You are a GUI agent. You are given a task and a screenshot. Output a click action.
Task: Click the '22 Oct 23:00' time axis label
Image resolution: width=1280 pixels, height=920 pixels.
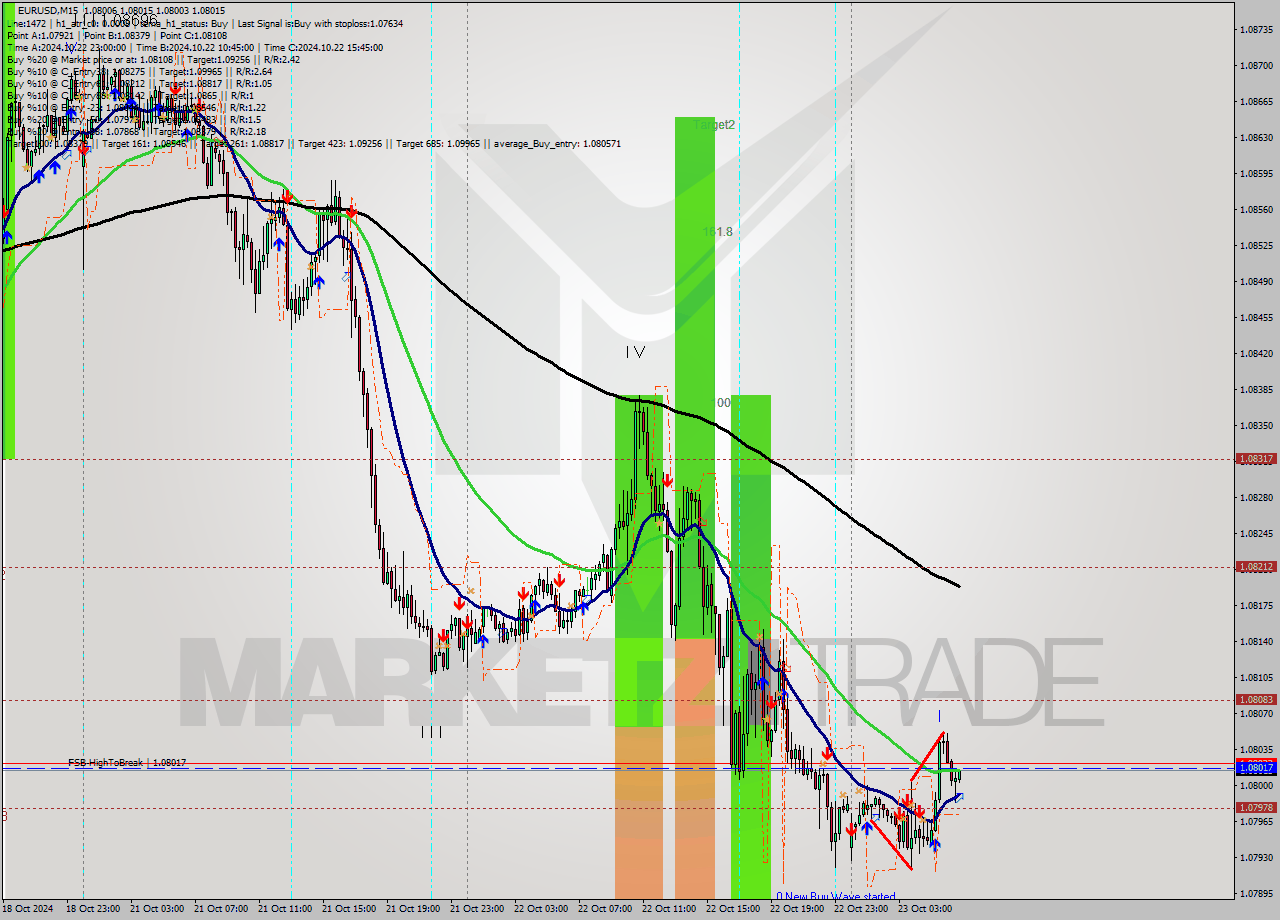[x=861, y=909]
